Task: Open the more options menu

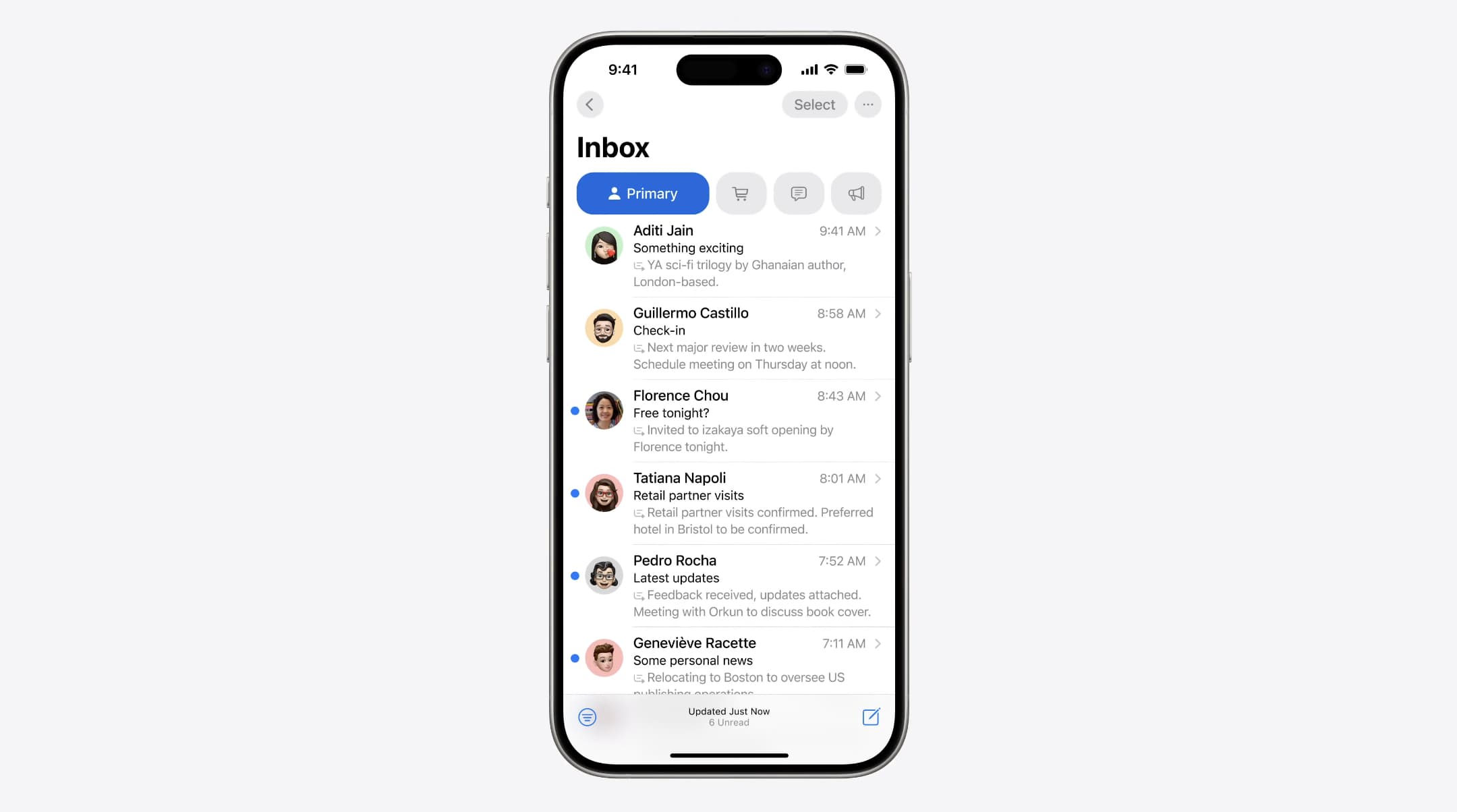Action: pos(867,104)
